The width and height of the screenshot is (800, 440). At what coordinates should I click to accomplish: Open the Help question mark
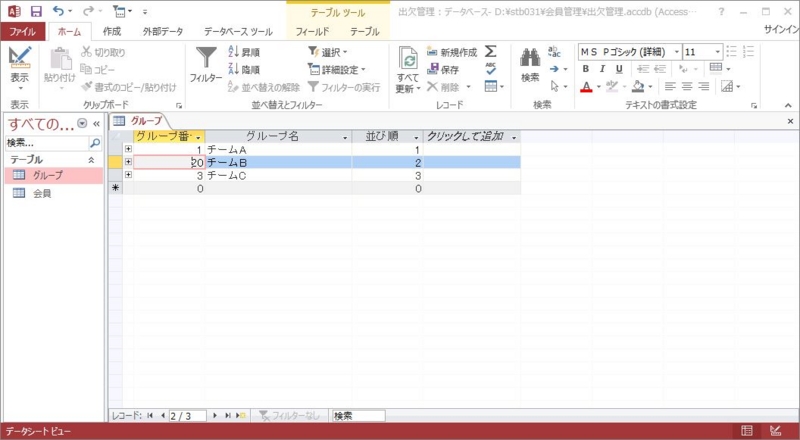pyautogui.click(x=721, y=12)
